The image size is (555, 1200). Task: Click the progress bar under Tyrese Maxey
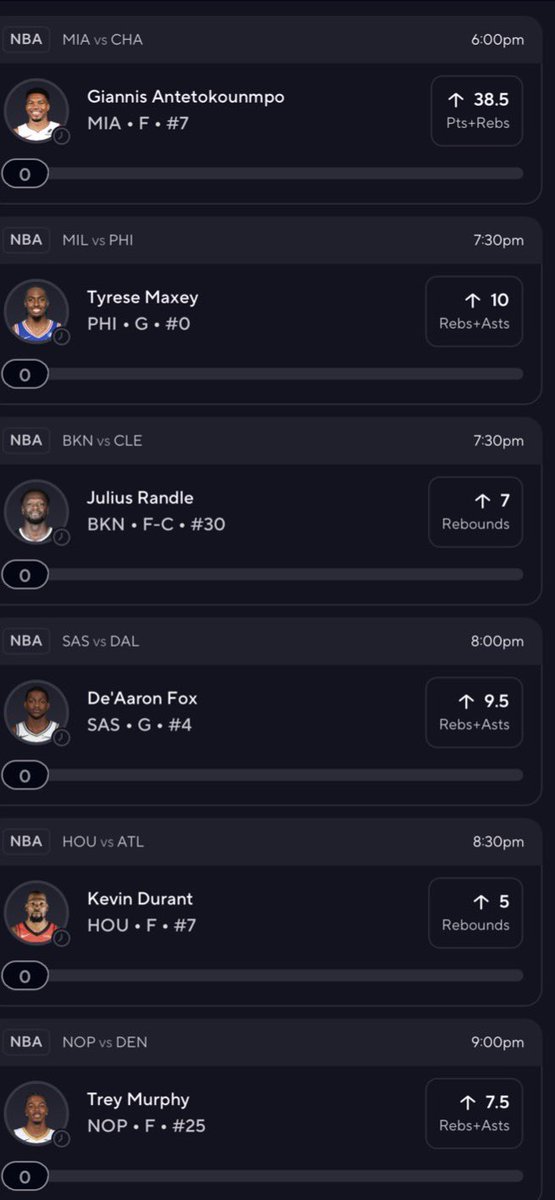tap(262, 374)
